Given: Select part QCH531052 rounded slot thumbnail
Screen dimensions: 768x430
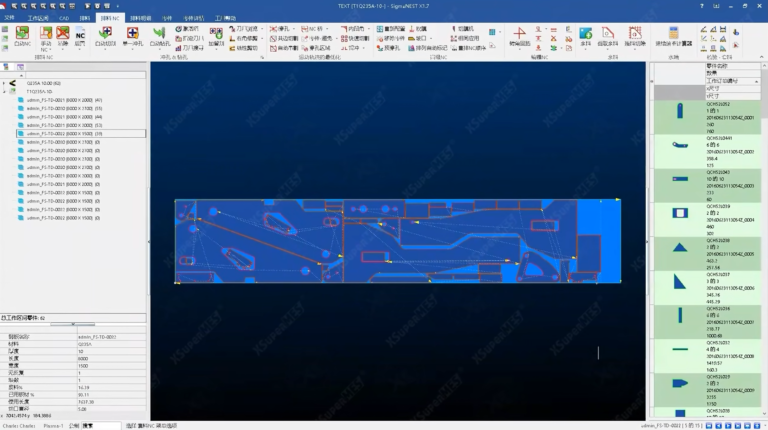Looking at the screenshot, I should coord(680,111).
